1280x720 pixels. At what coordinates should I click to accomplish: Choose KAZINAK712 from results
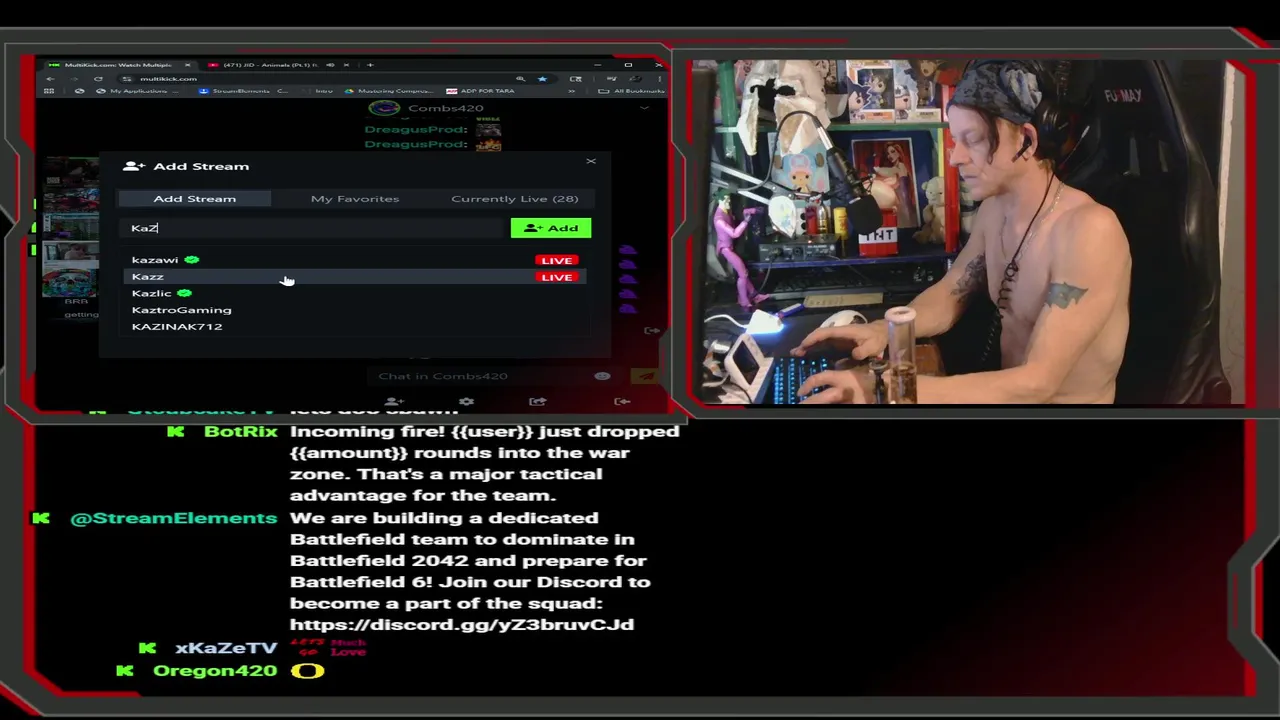click(355, 327)
